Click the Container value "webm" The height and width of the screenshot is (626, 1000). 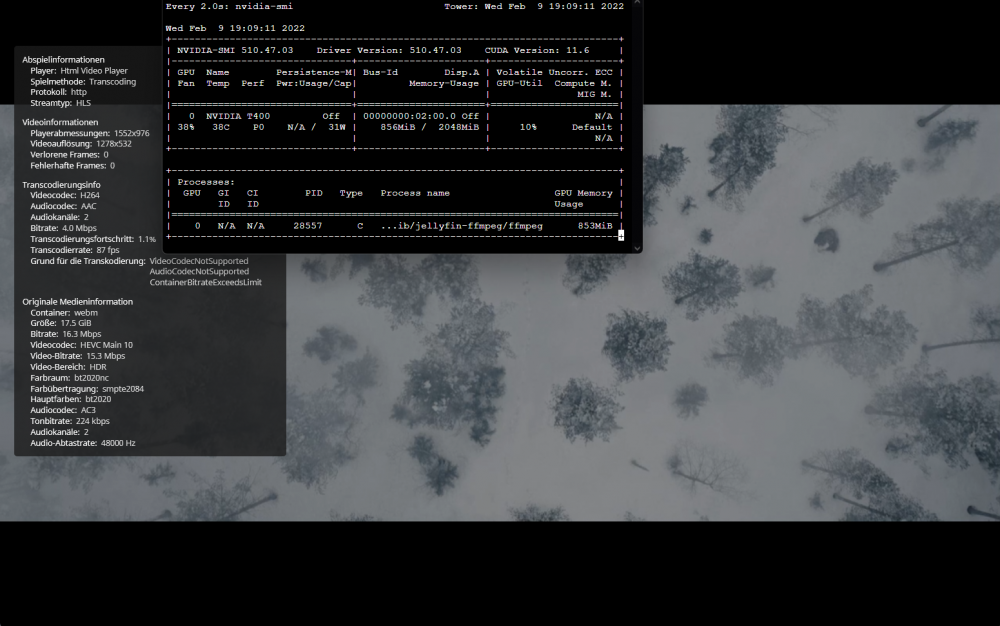85,312
